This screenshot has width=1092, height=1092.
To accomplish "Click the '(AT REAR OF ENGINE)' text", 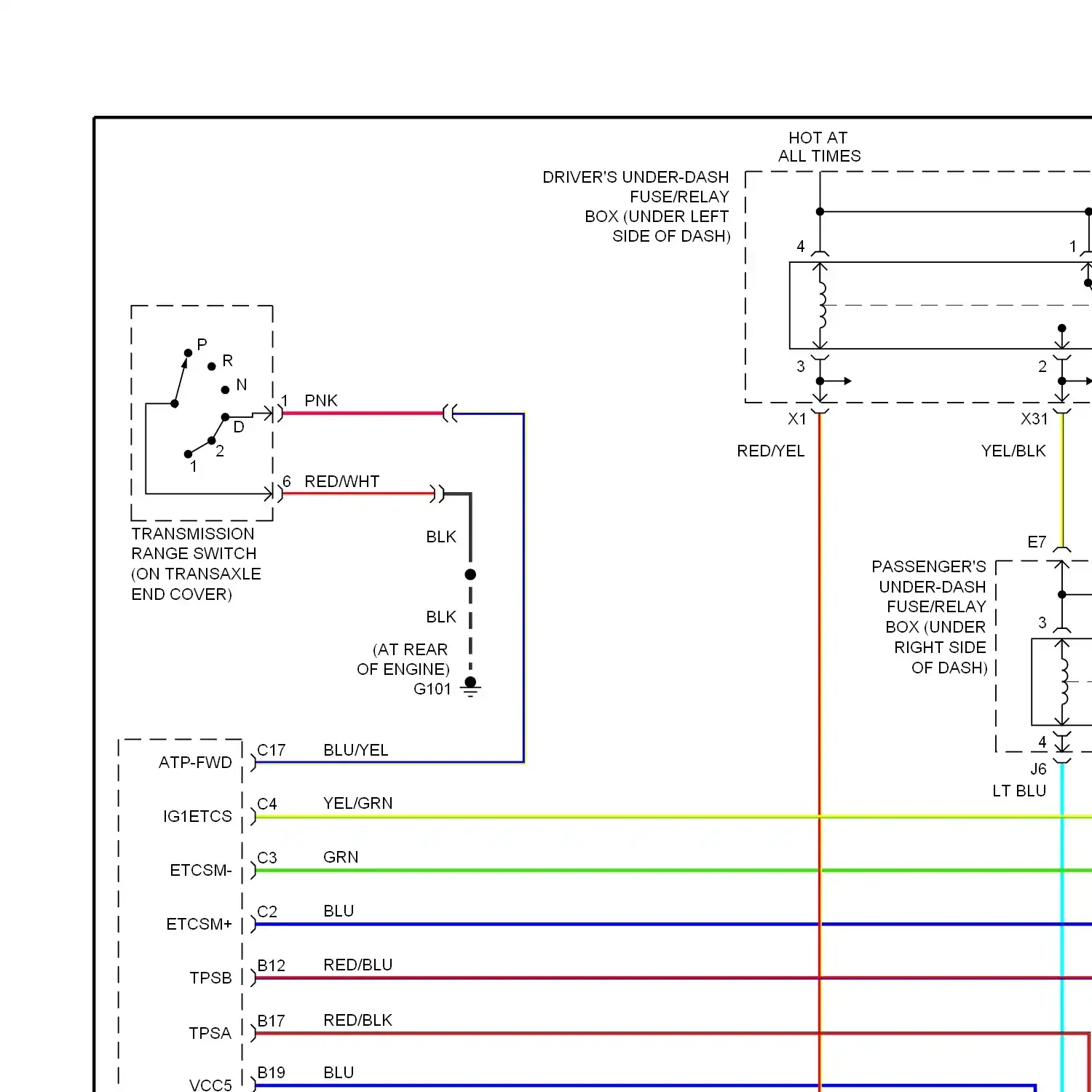I will tap(403, 659).
